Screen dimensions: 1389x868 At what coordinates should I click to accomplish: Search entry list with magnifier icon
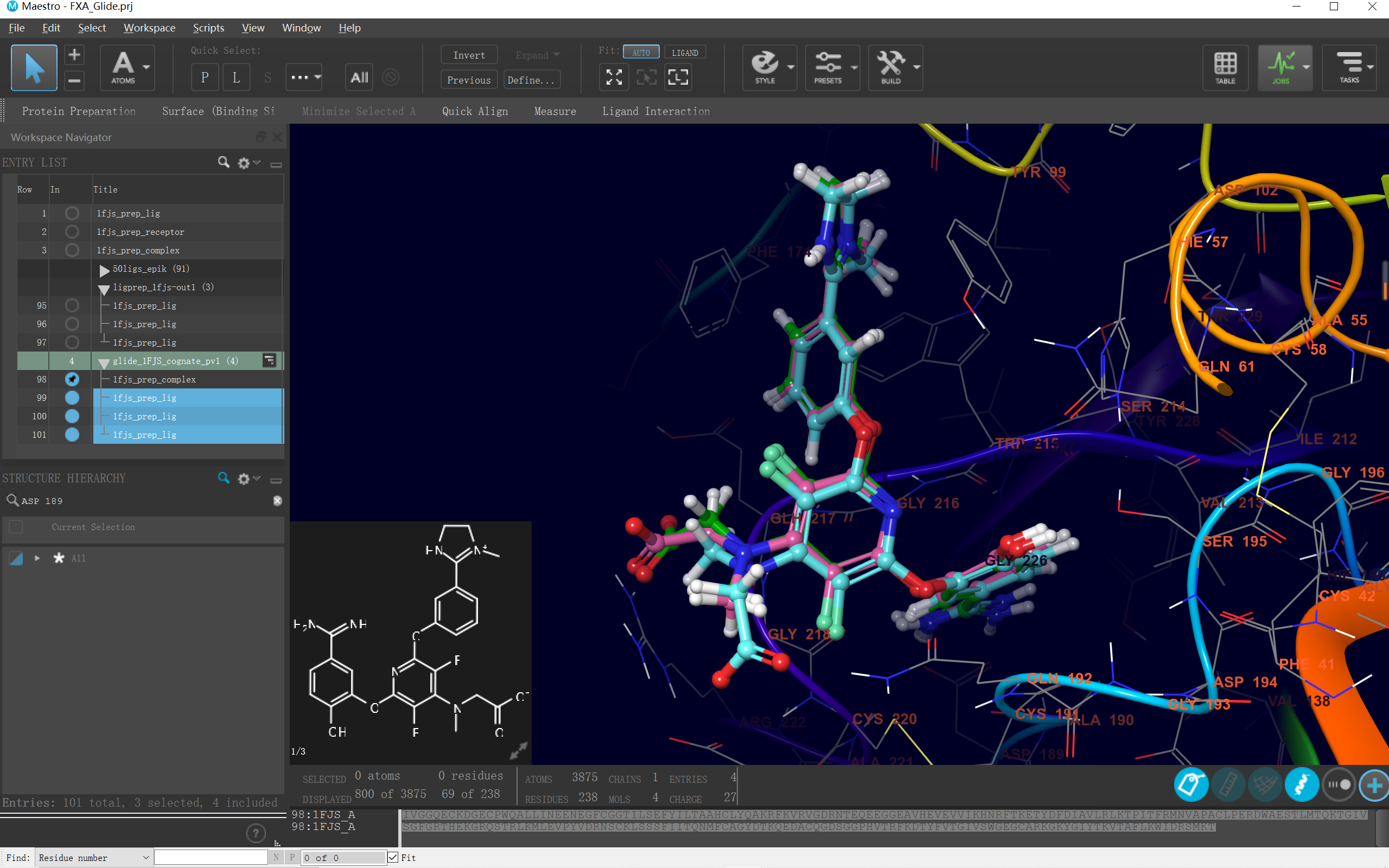[224, 162]
